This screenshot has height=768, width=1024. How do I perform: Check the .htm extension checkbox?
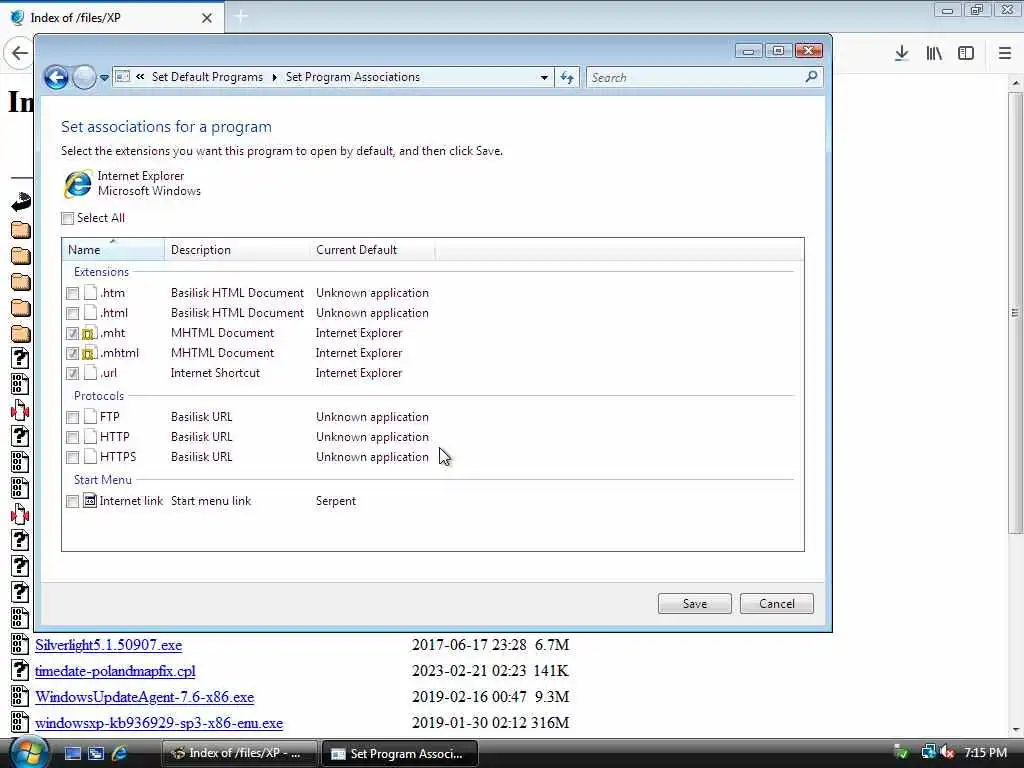[x=72, y=293]
